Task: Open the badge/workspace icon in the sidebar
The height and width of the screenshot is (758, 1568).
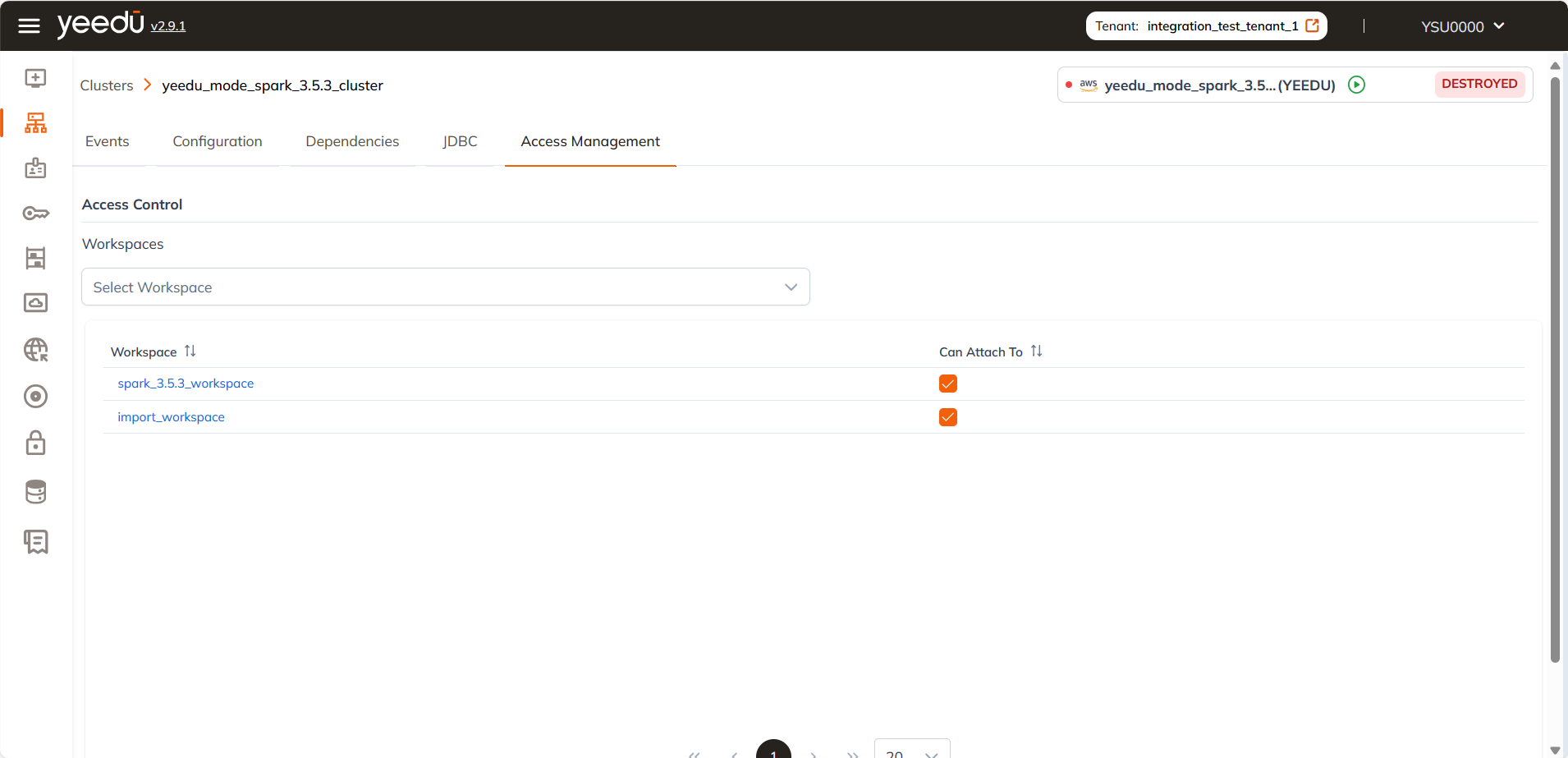Action: click(x=34, y=168)
